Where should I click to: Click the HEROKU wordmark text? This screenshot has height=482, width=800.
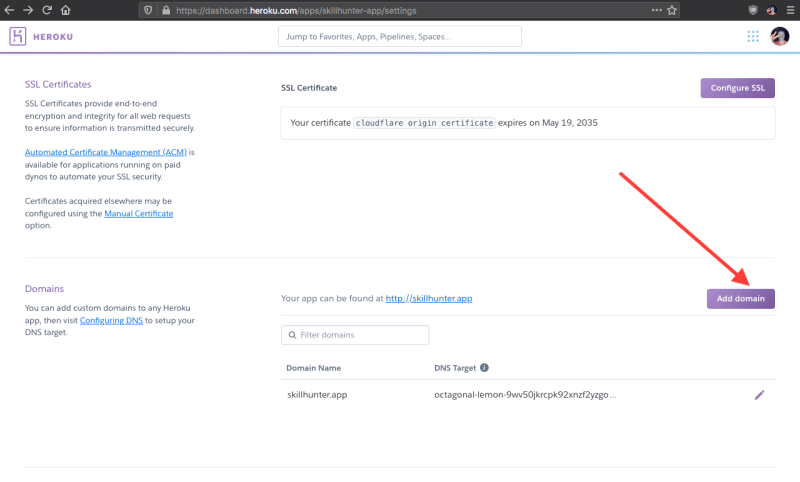click(53, 37)
